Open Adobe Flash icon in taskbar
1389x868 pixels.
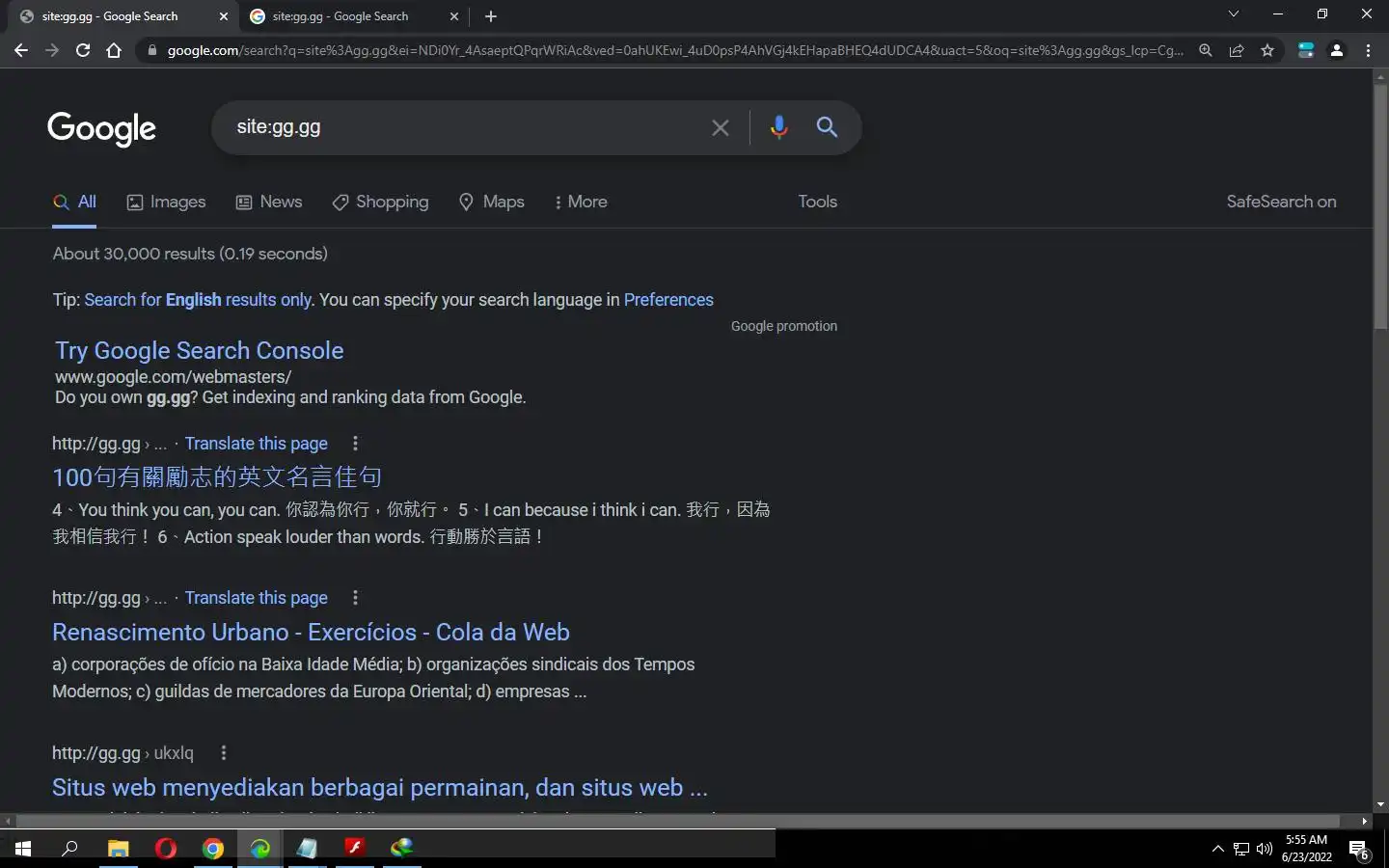[355, 849]
